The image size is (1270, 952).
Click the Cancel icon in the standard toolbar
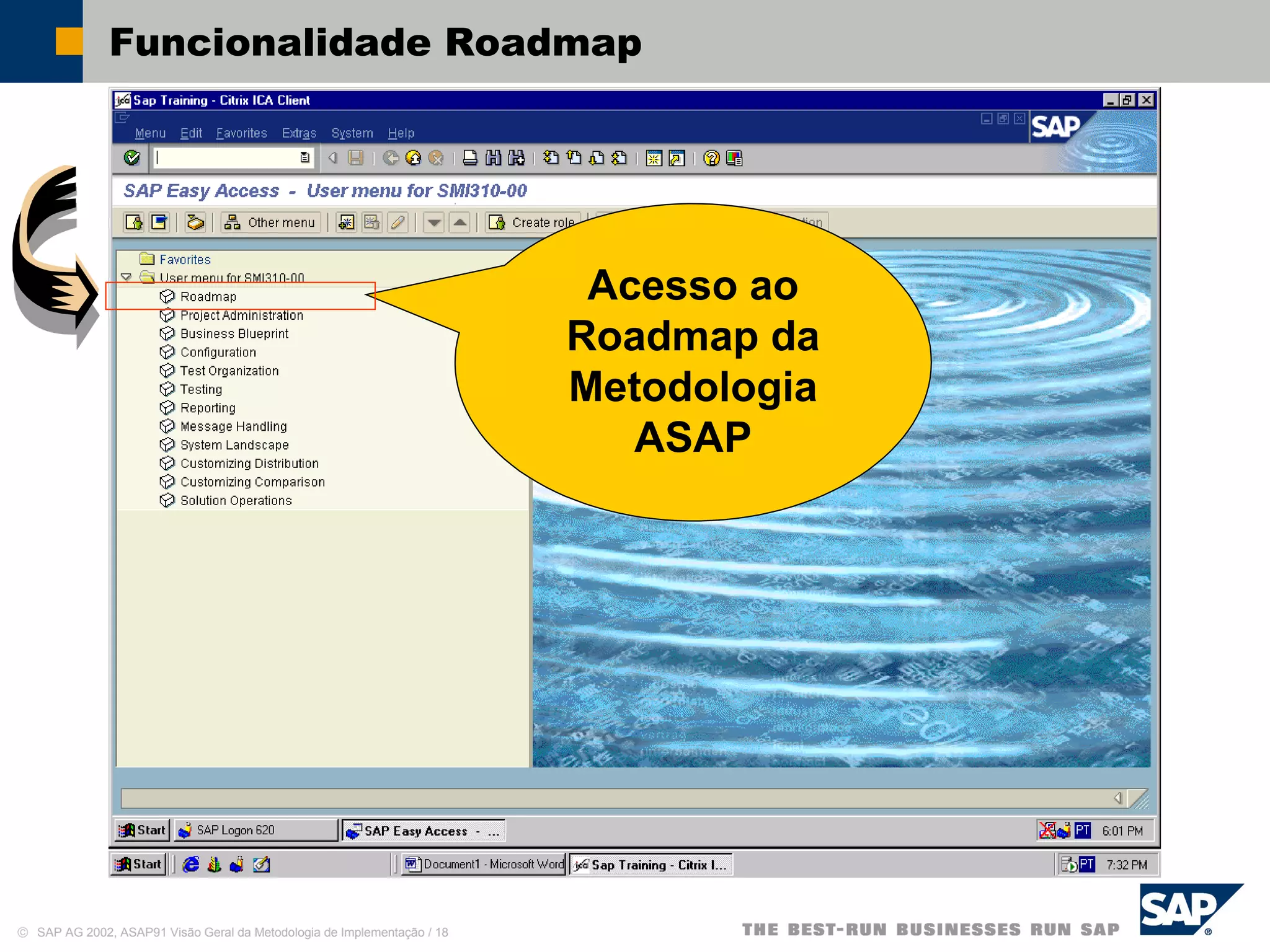click(437, 158)
